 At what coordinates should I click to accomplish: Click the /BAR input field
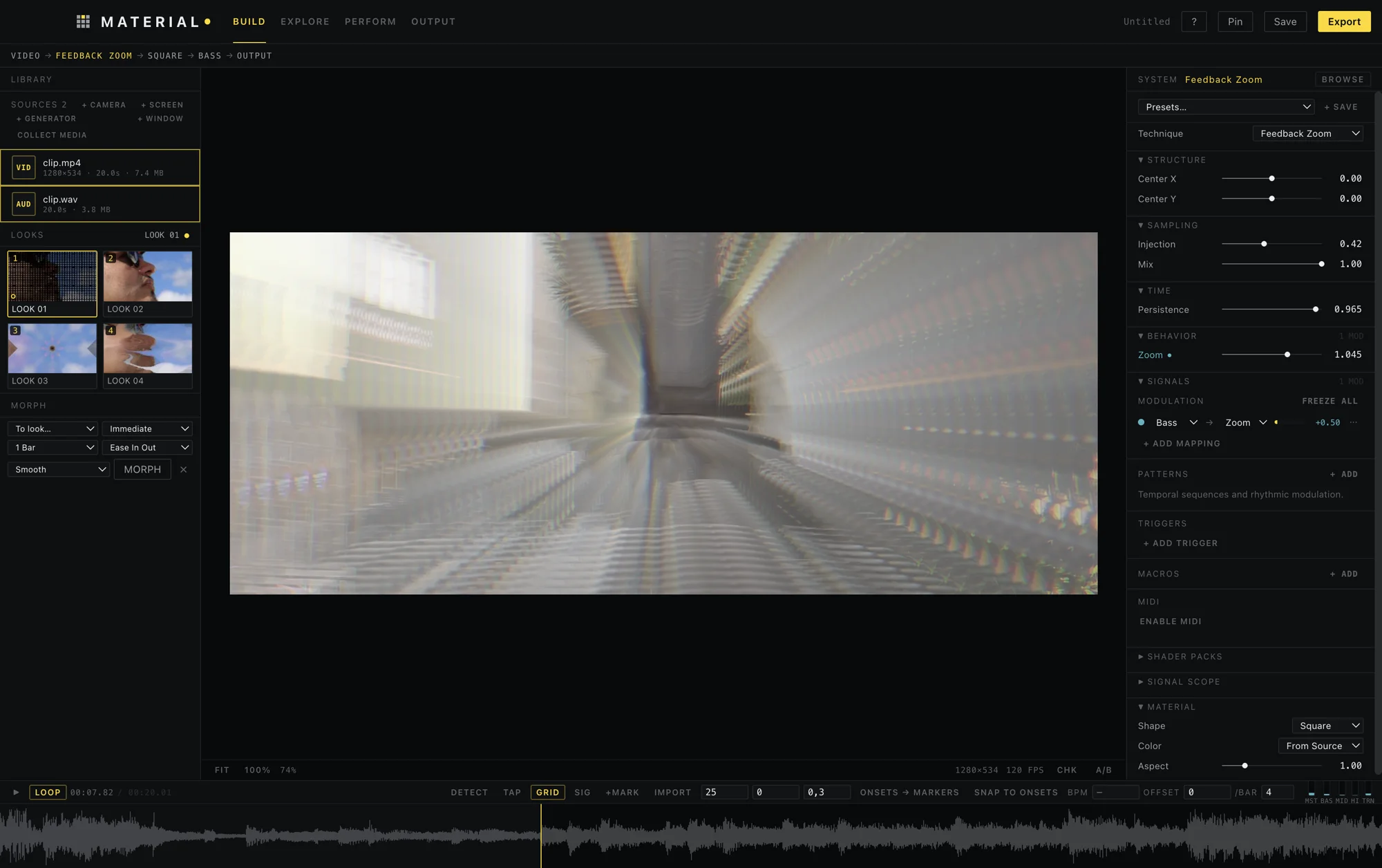[1277, 792]
